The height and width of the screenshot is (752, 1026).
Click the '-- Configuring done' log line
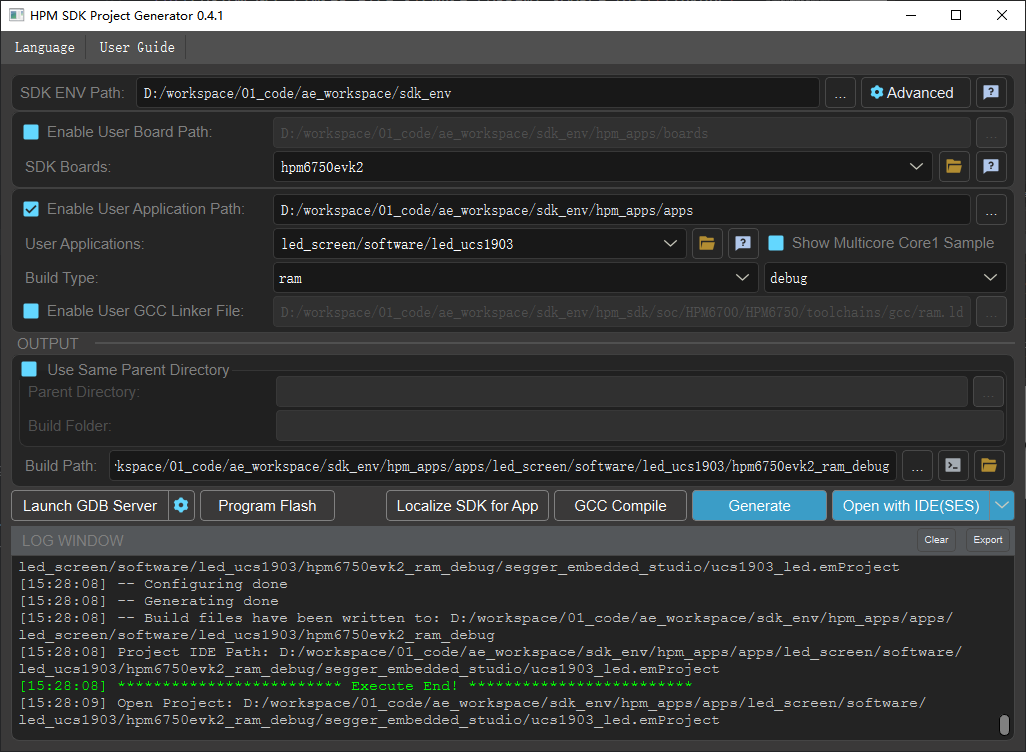154,584
